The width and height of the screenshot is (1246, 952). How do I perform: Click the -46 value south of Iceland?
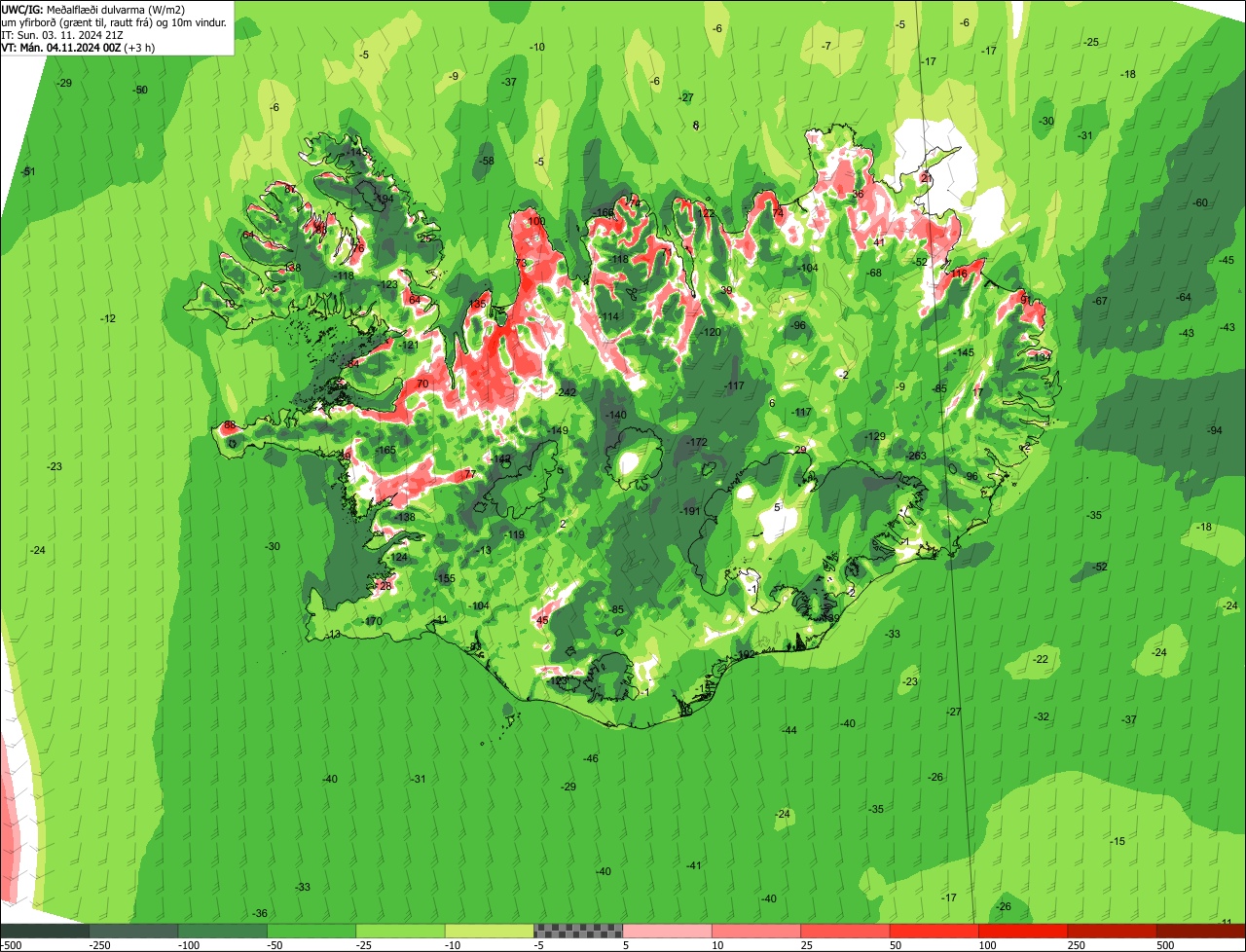(591, 758)
